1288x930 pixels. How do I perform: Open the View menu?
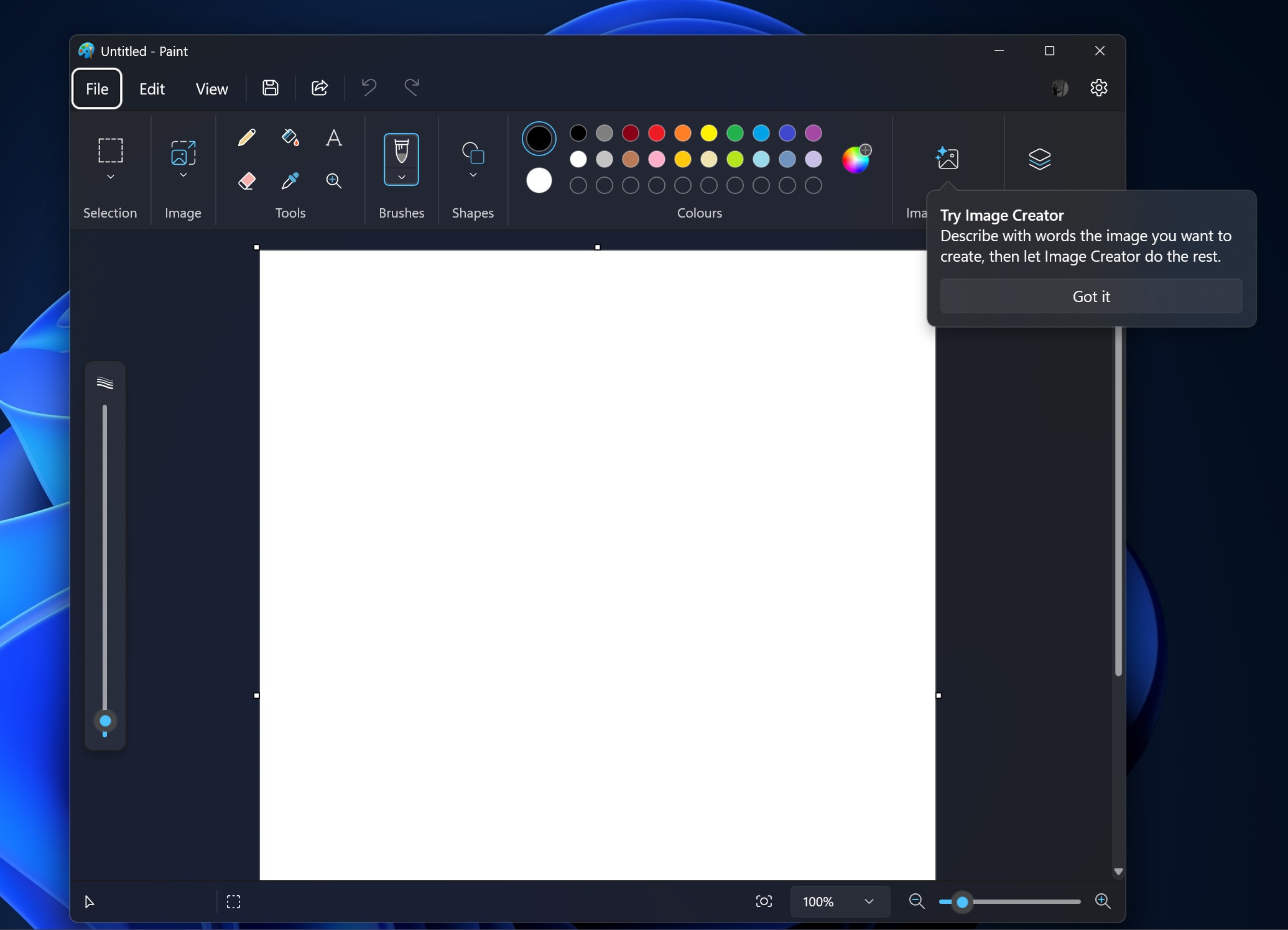click(211, 88)
